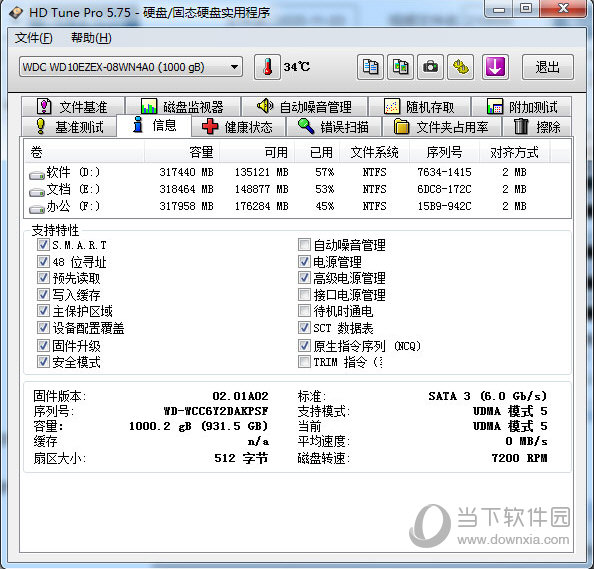Toggle the 高级电源管理 checkbox

click(304, 278)
